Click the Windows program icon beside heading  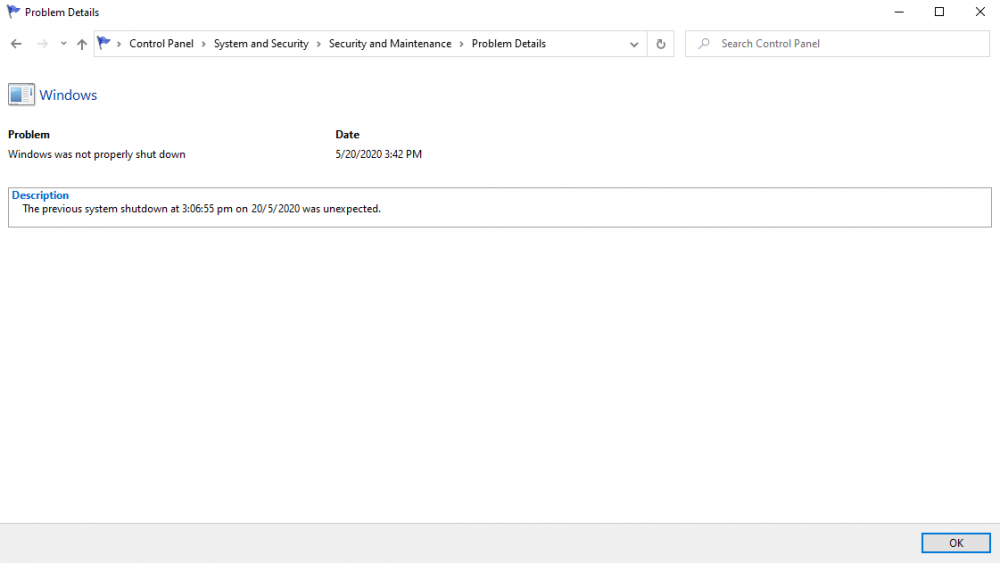[21, 95]
